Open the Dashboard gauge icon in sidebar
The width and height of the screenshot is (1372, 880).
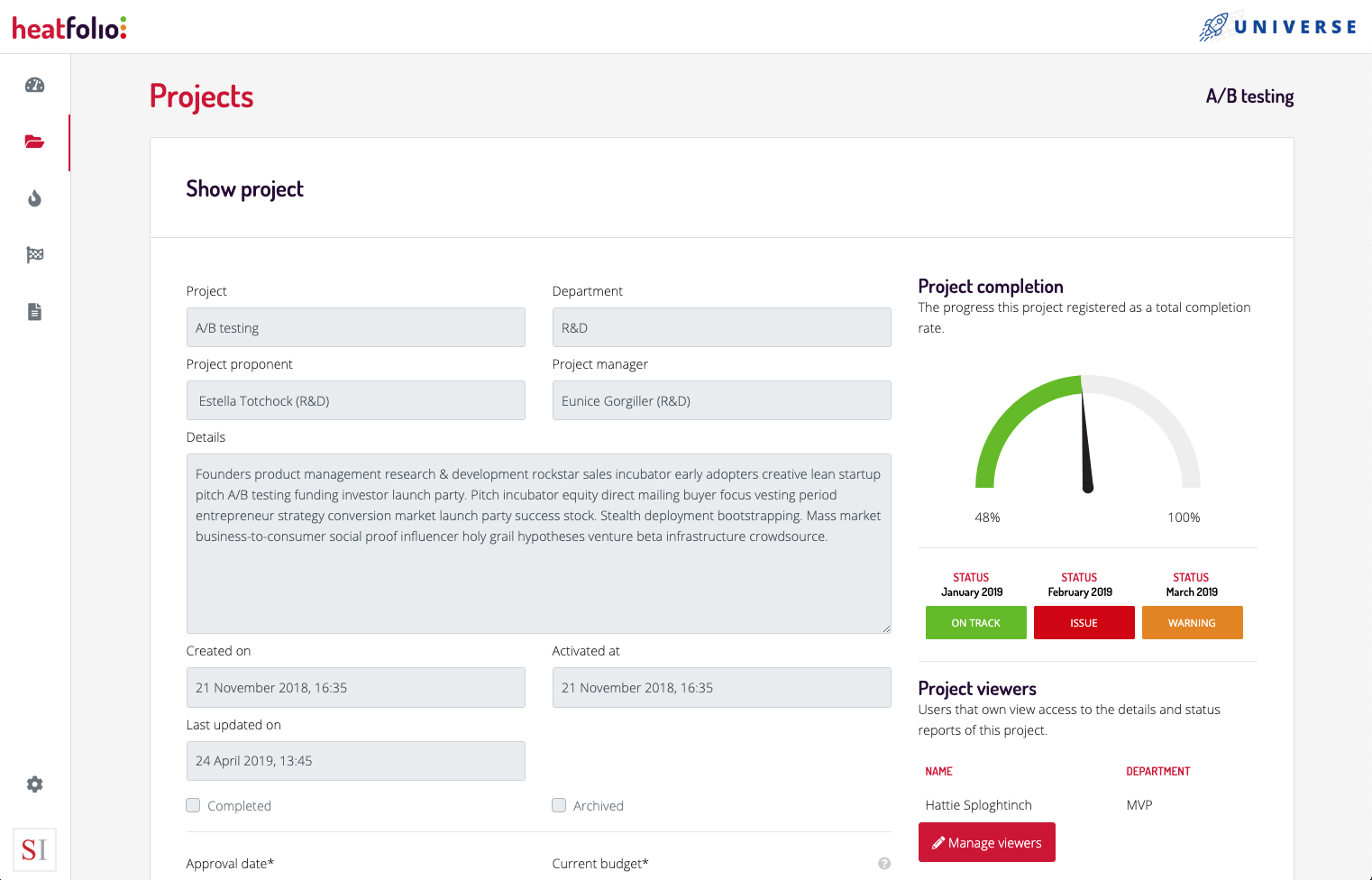(34, 85)
